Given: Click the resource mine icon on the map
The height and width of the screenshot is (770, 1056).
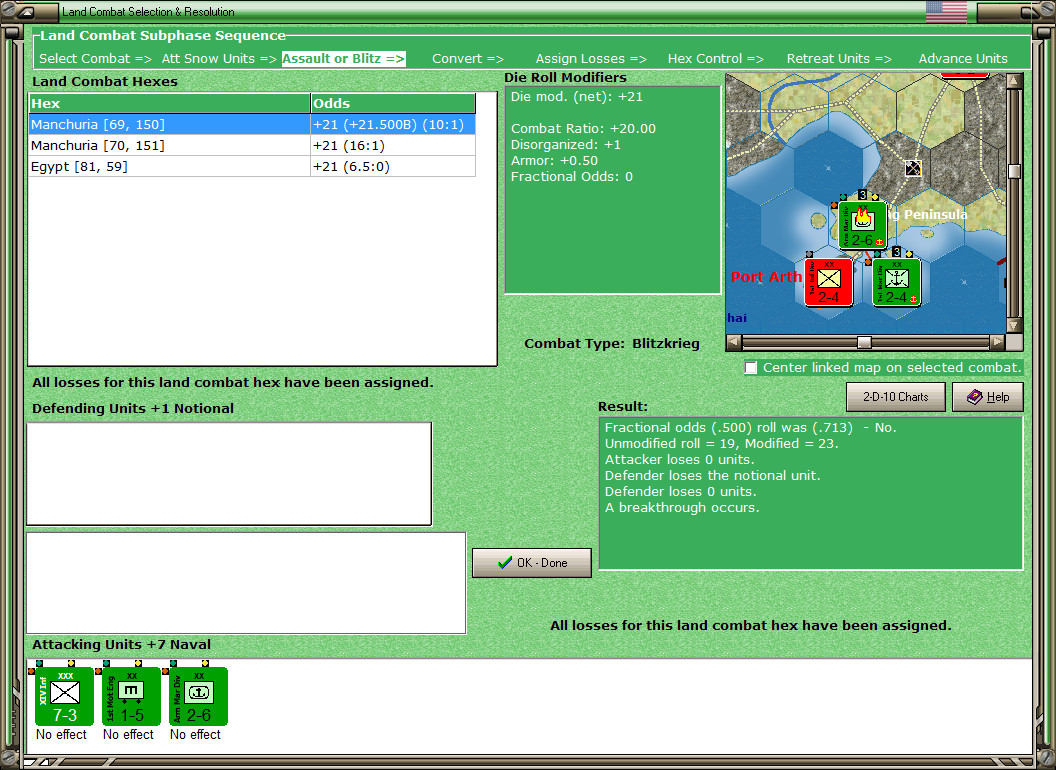Looking at the screenshot, I should 913,168.
